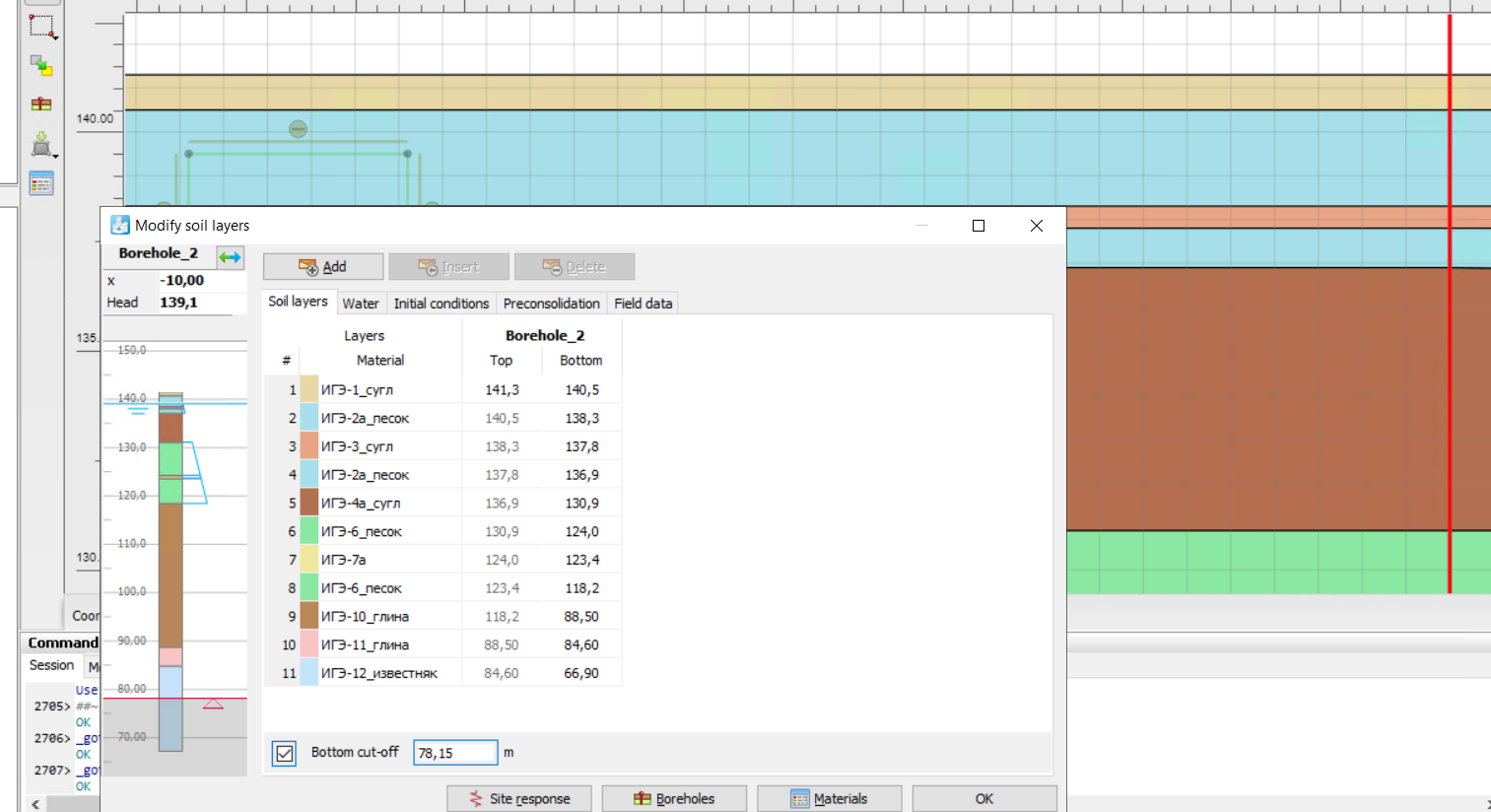
Task: Open the show materials tool
Action: point(41,183)
